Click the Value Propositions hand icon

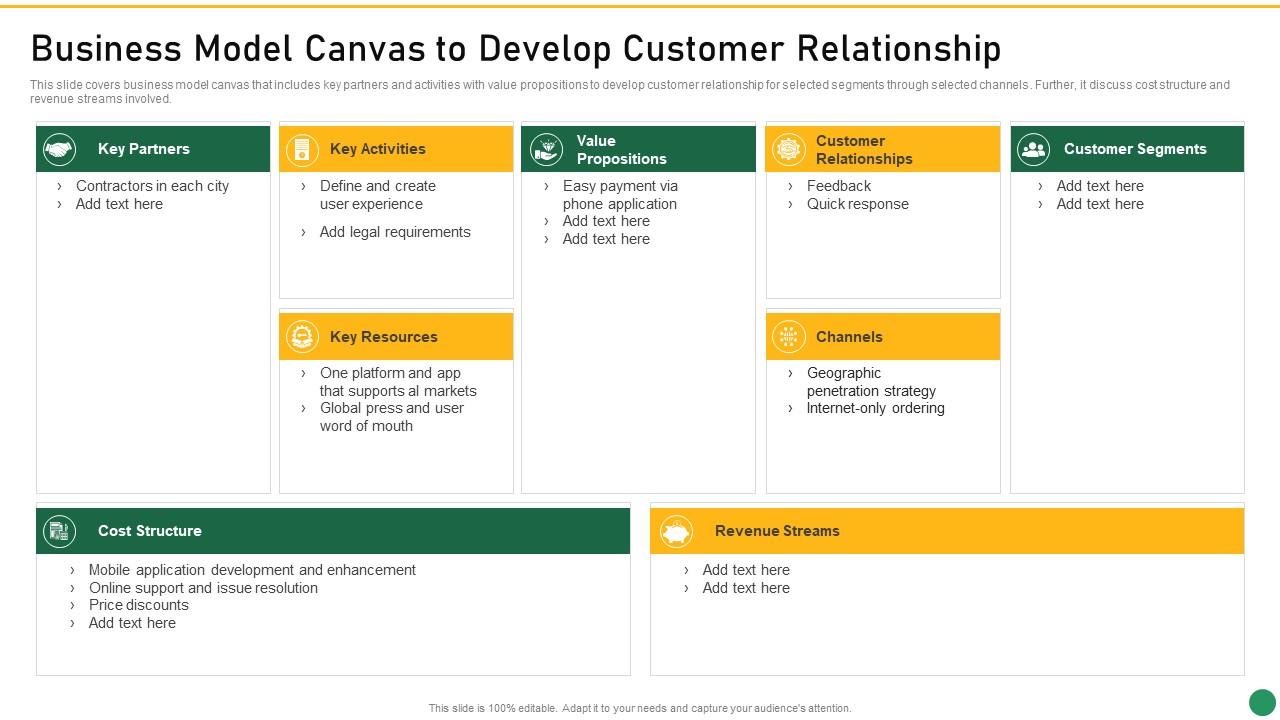point(547,149)
